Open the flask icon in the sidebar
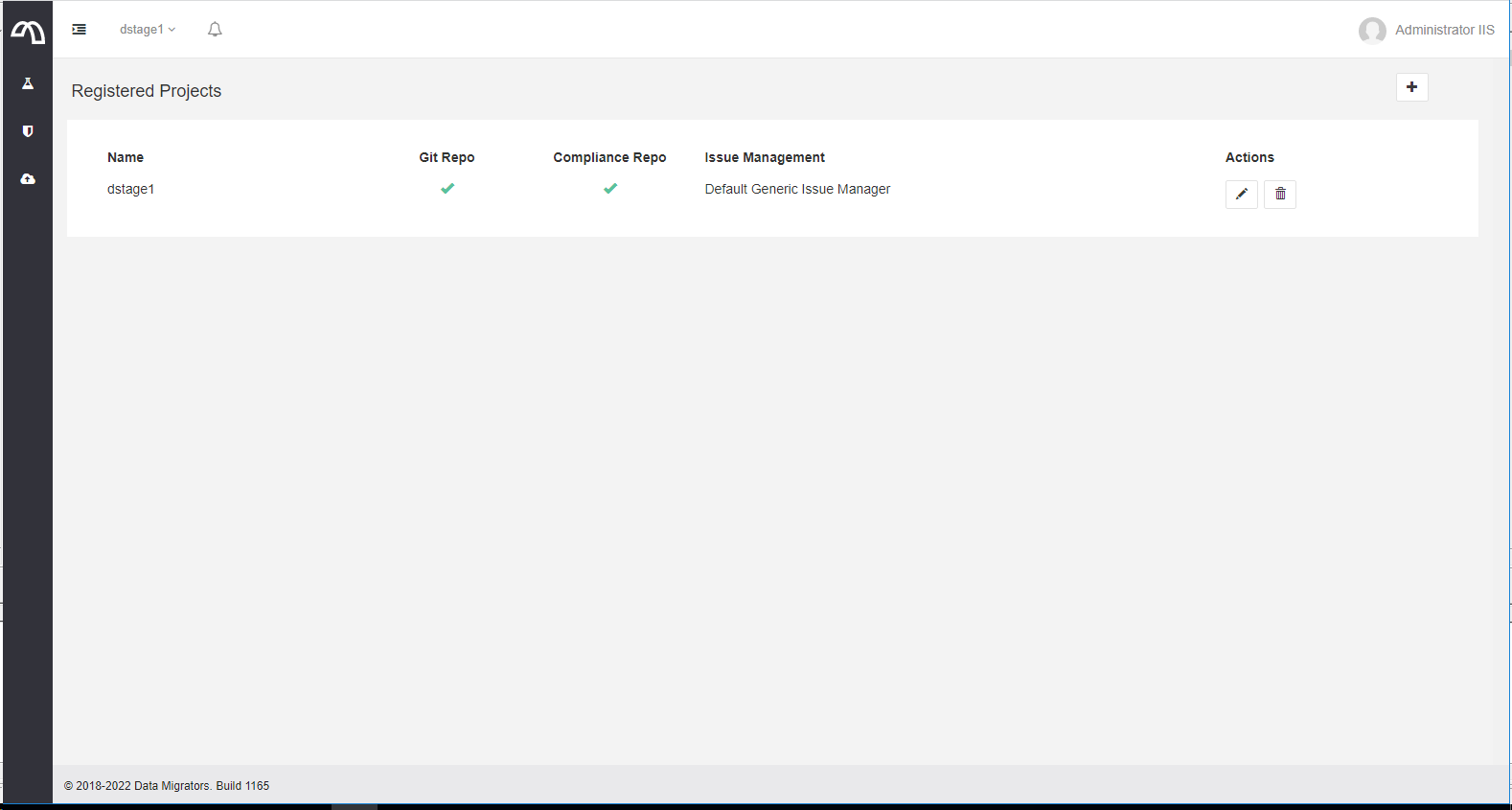Image resolution: width=1512 pixels, height=810 pixels. [28, 83]
